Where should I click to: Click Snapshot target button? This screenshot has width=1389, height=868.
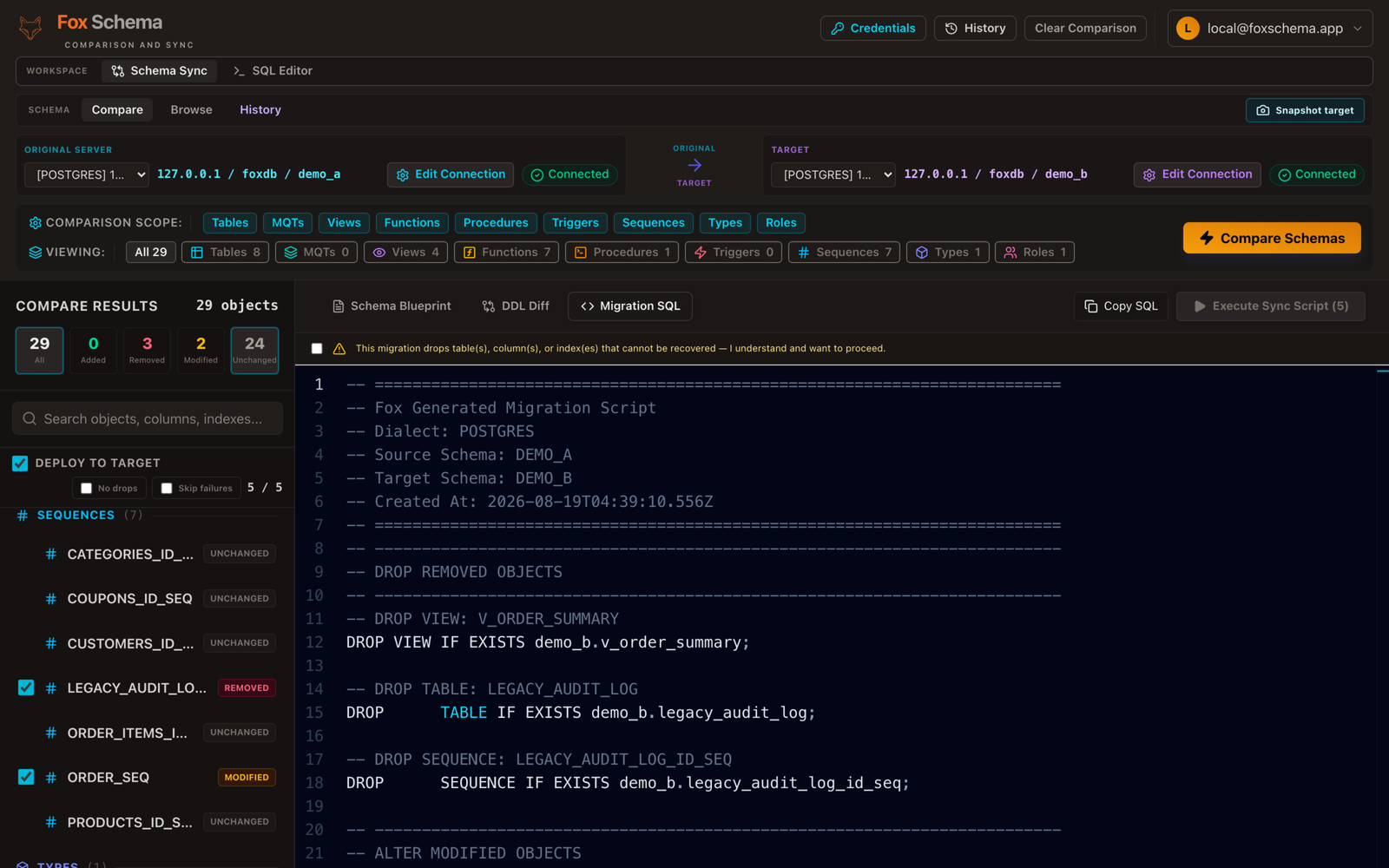pyautogui.click(x=1305, y=110)
